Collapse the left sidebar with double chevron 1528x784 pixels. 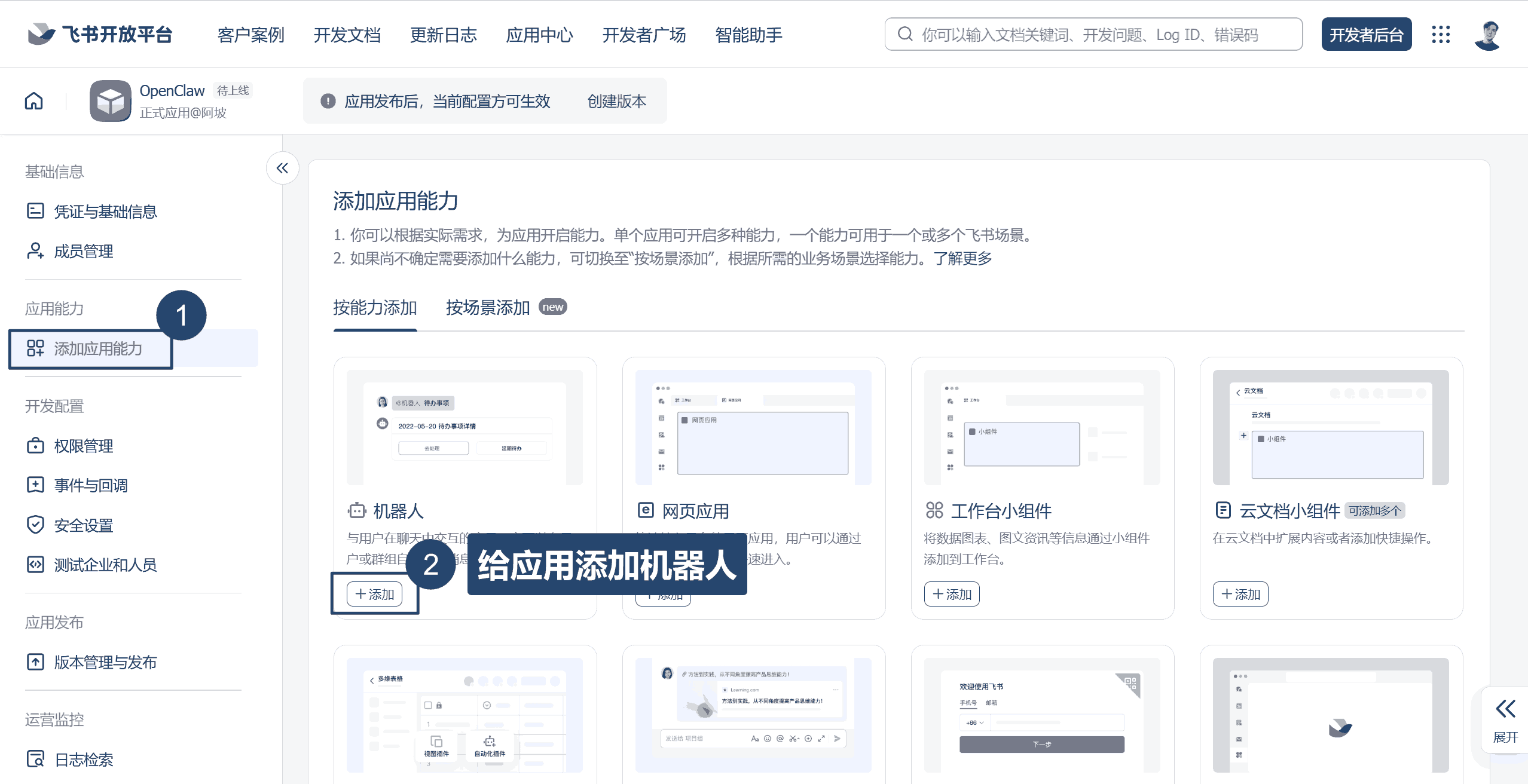[x=282, y=168]
